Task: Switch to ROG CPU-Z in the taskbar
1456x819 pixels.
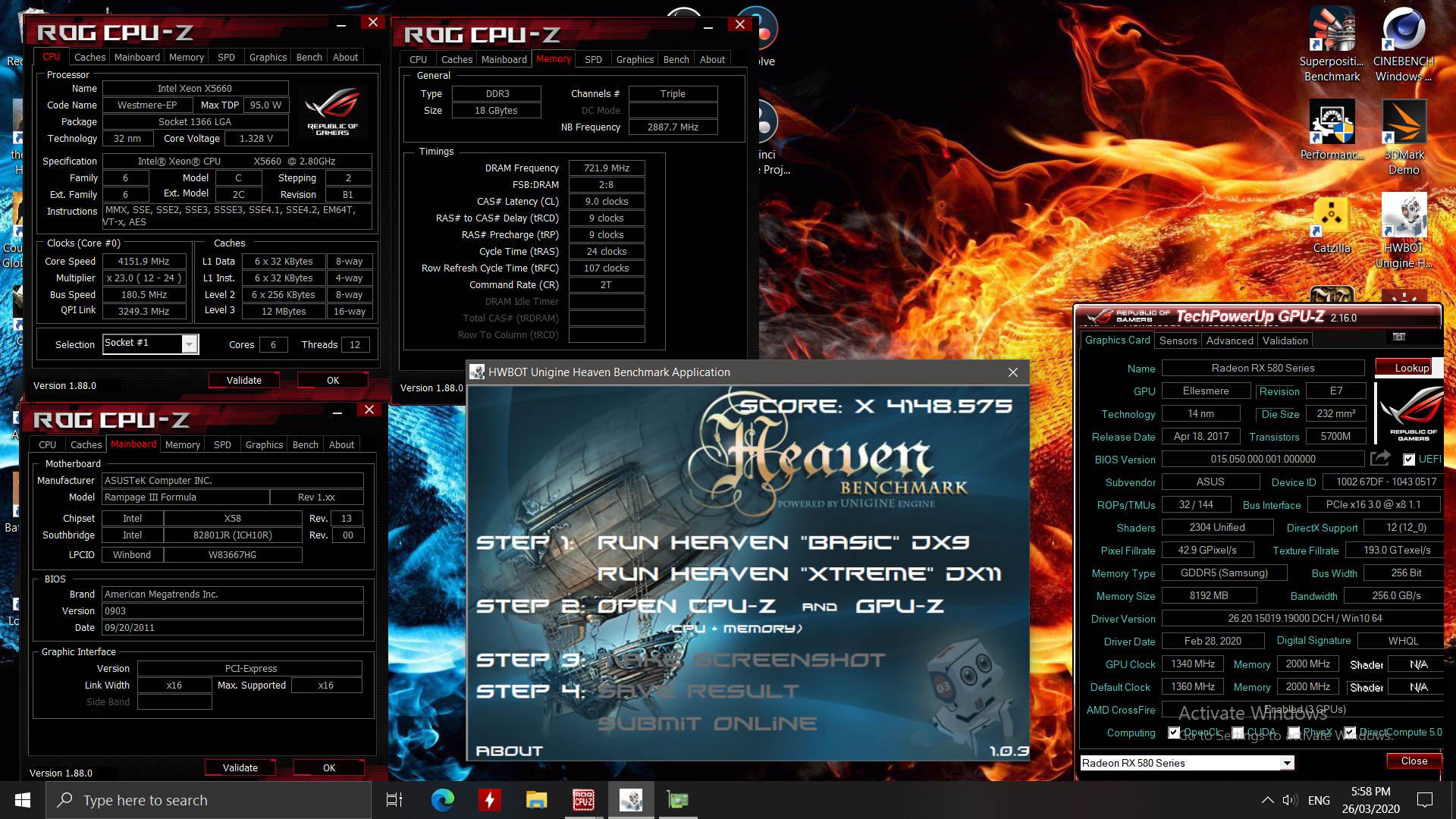Action: 583,800
